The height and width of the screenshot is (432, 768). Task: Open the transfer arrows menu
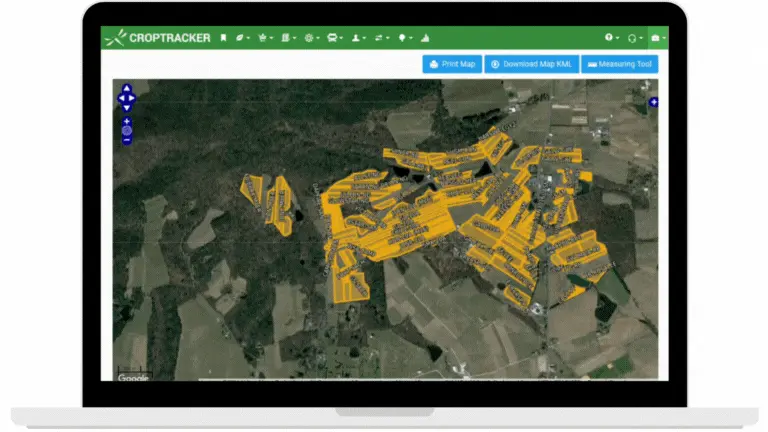382,38
